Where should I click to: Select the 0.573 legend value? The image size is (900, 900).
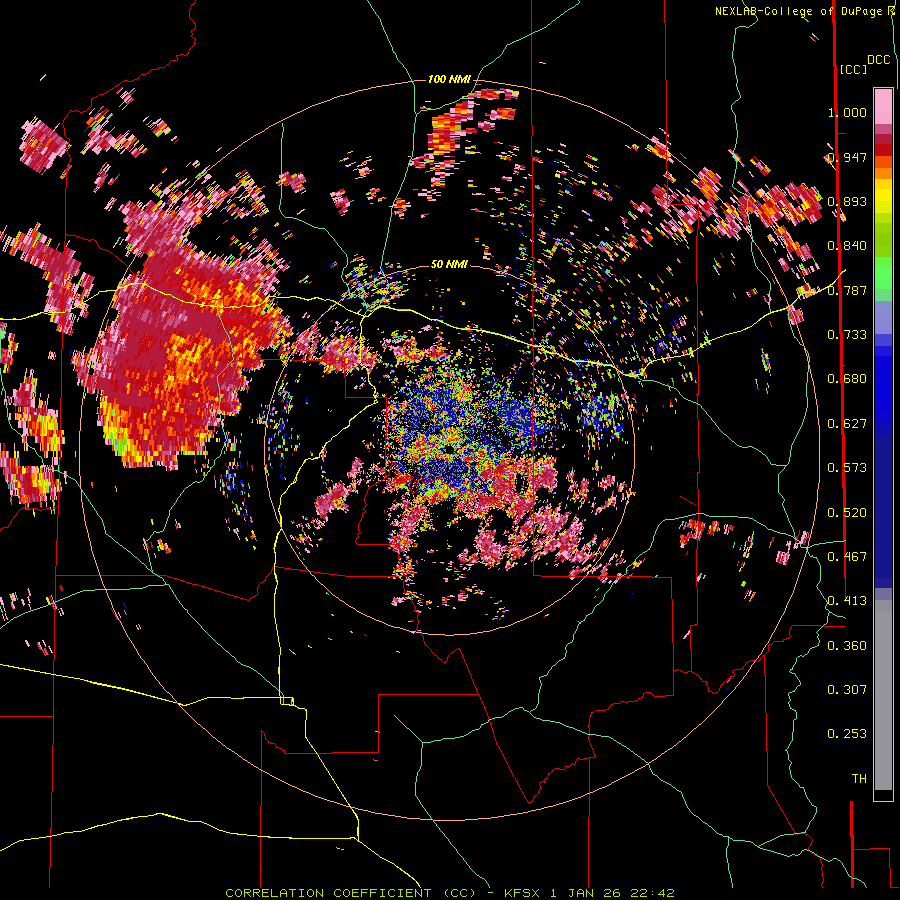[x=847, y=468]
